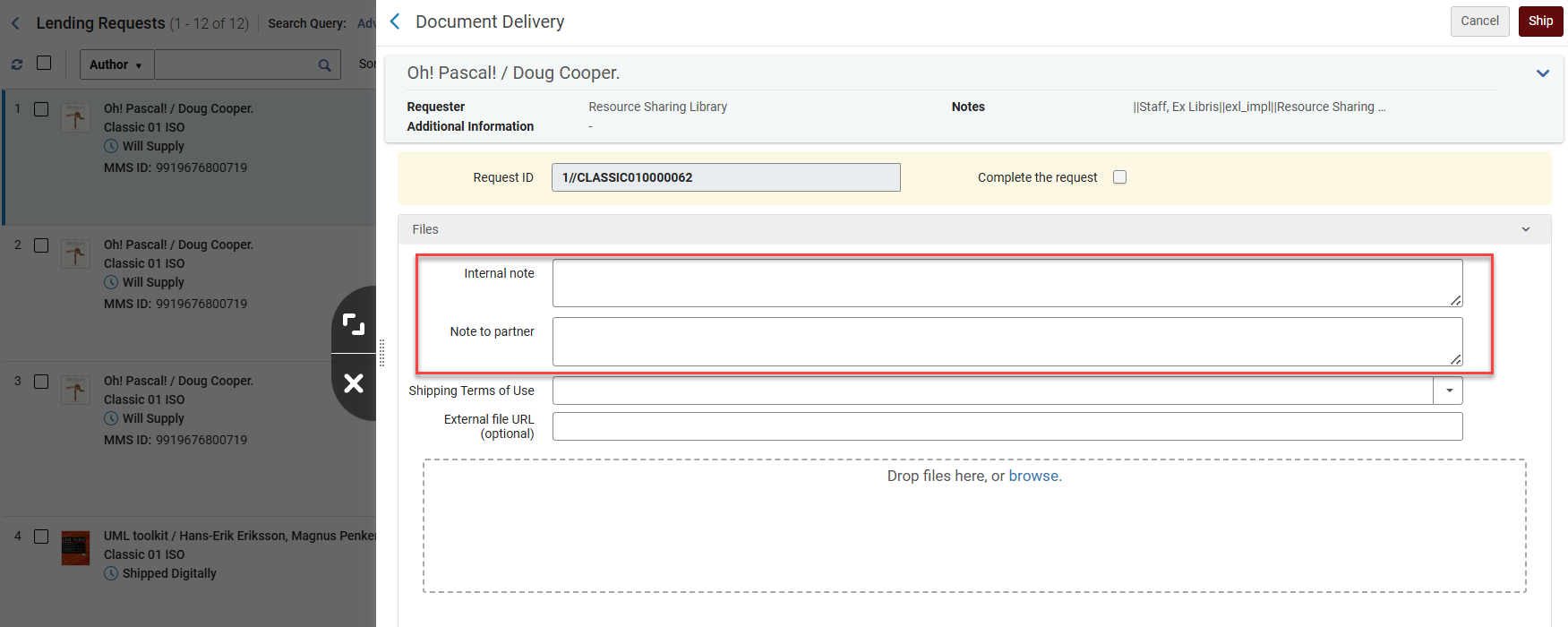
Task: Enable Complete the request checkbox
Action: [x=1119, y=177]
